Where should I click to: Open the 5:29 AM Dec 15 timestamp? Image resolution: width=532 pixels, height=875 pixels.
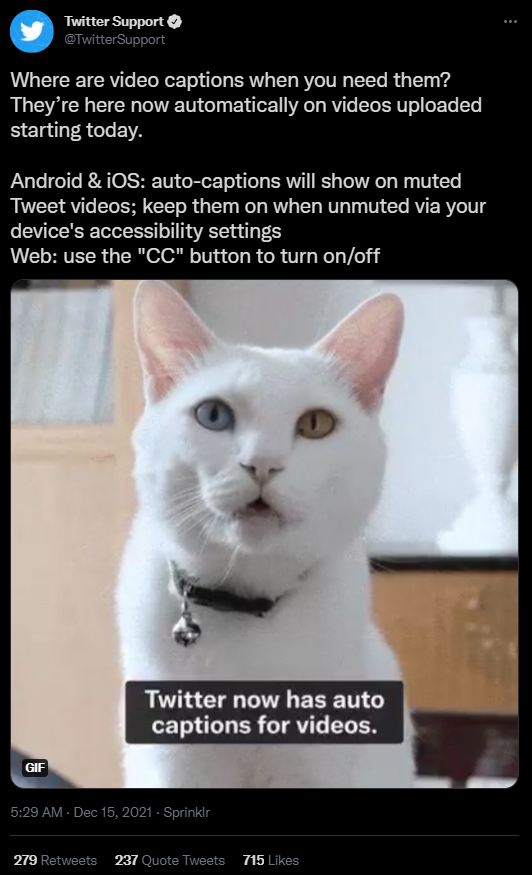click(81, 812)
